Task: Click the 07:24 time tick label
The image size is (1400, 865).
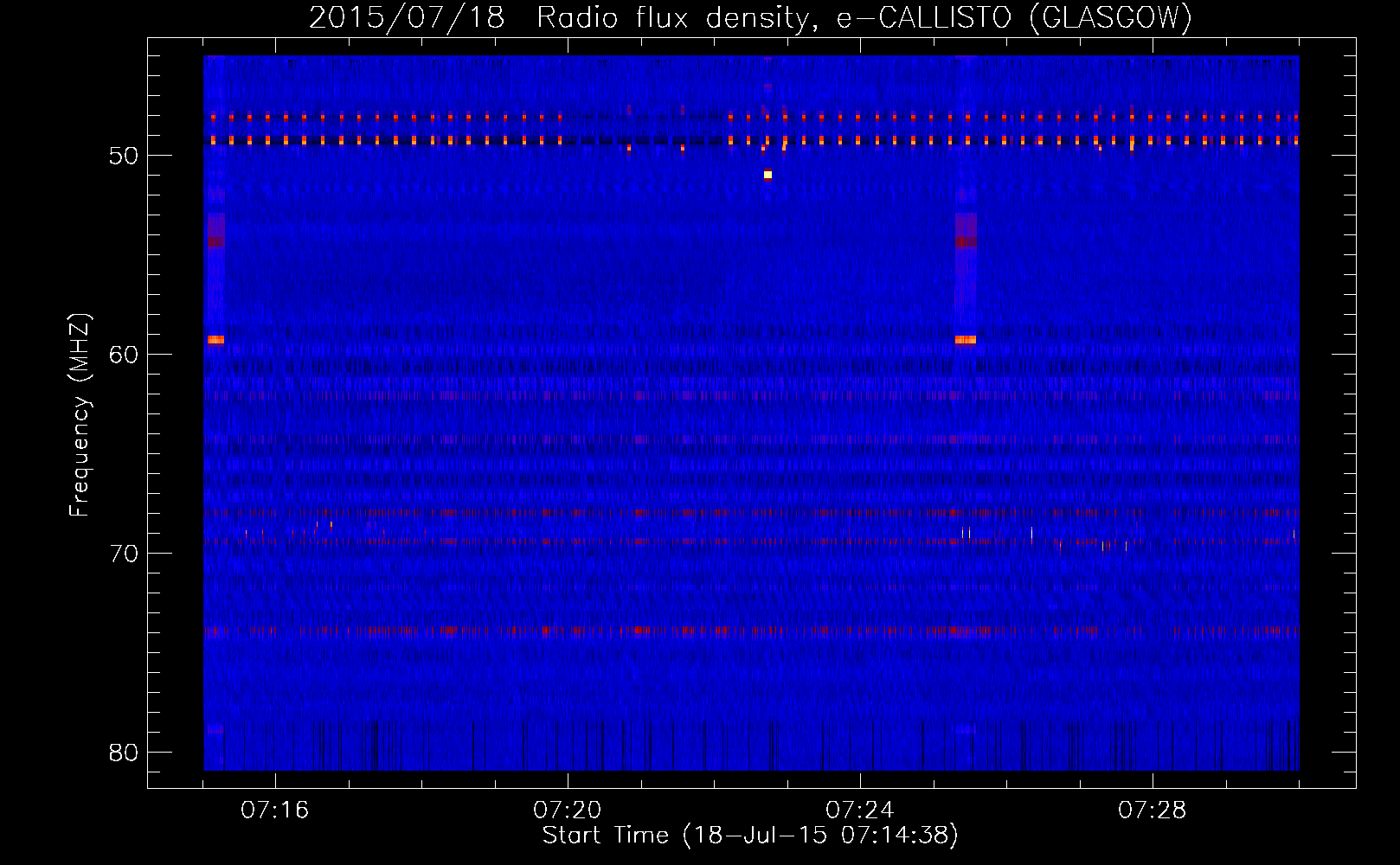Action: pyautogui.click(x=859, y=811)
